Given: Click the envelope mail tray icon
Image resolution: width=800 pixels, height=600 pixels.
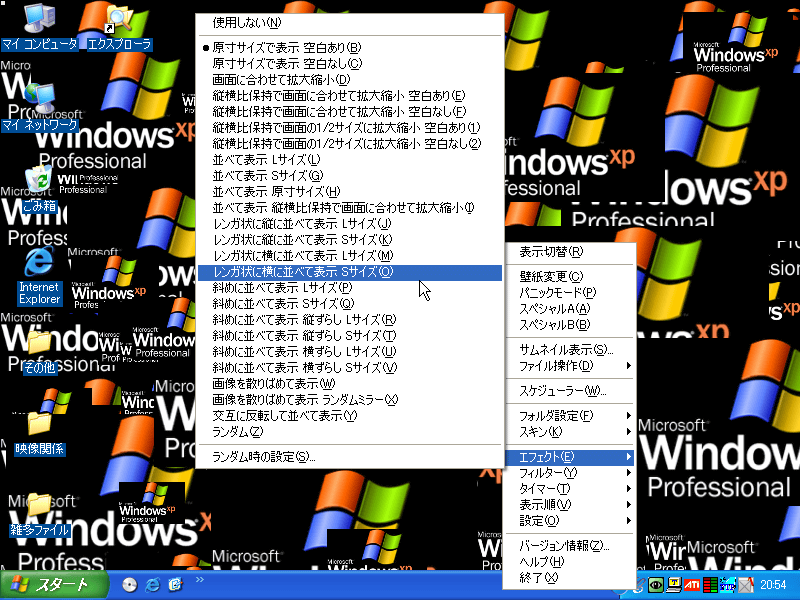Looking at the screenshot, I should (x=745, y=585).
